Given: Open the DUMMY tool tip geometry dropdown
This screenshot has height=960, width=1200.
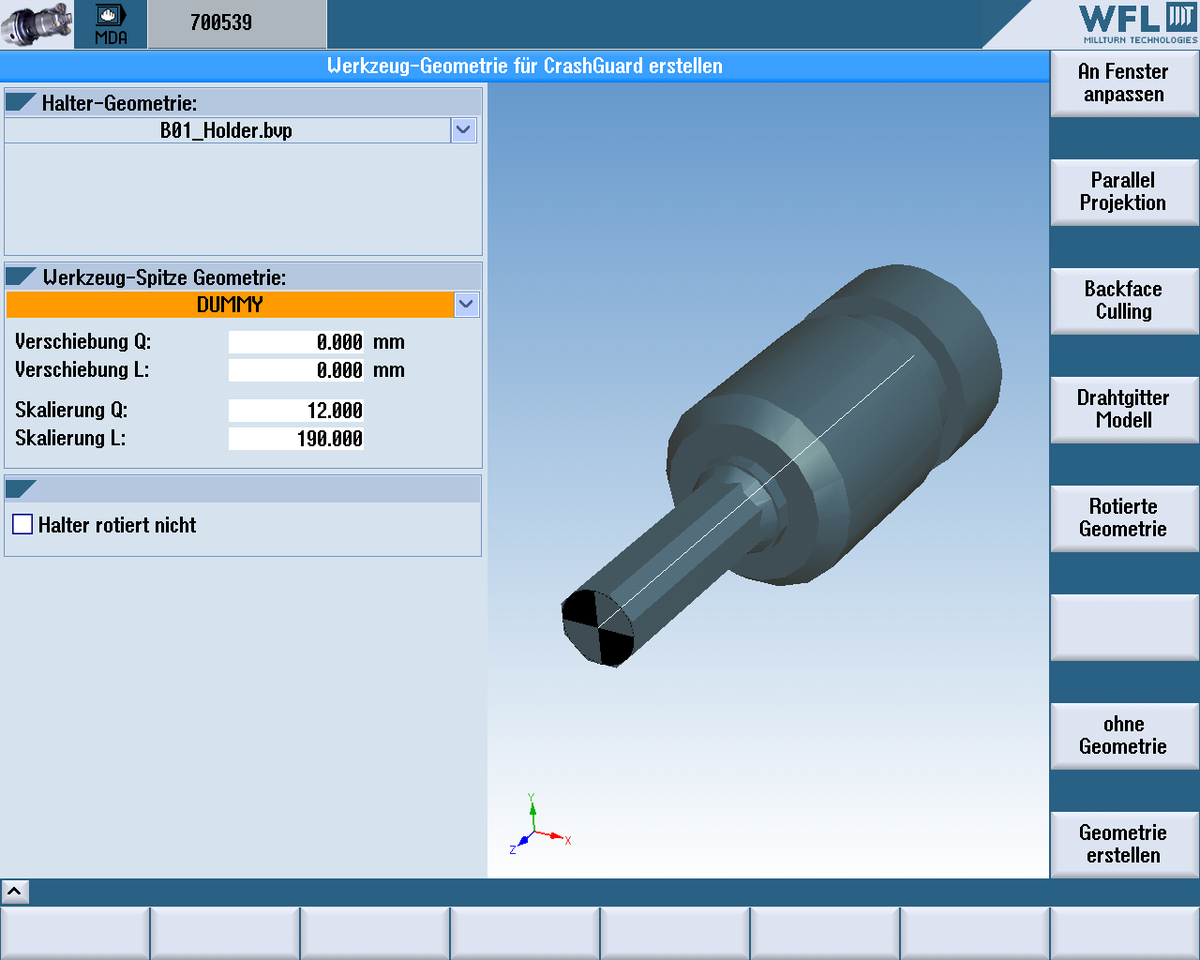Looking at the screenshot, I should (x=465, y=305).
